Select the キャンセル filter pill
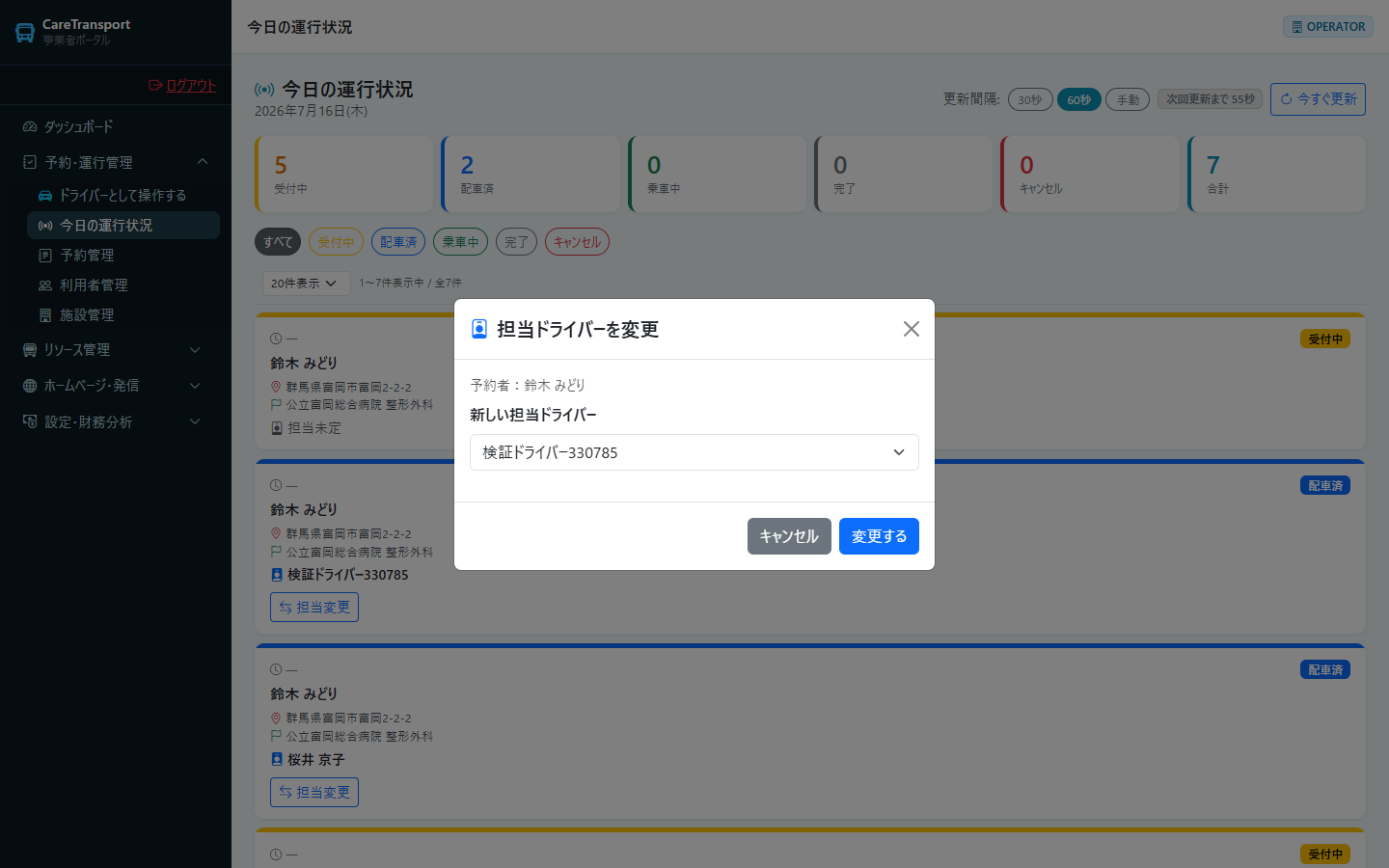 [577, 242]
